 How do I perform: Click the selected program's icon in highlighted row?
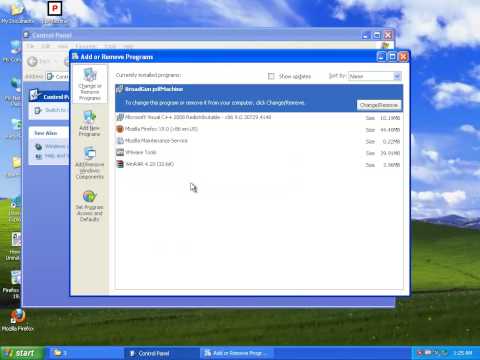120,89
